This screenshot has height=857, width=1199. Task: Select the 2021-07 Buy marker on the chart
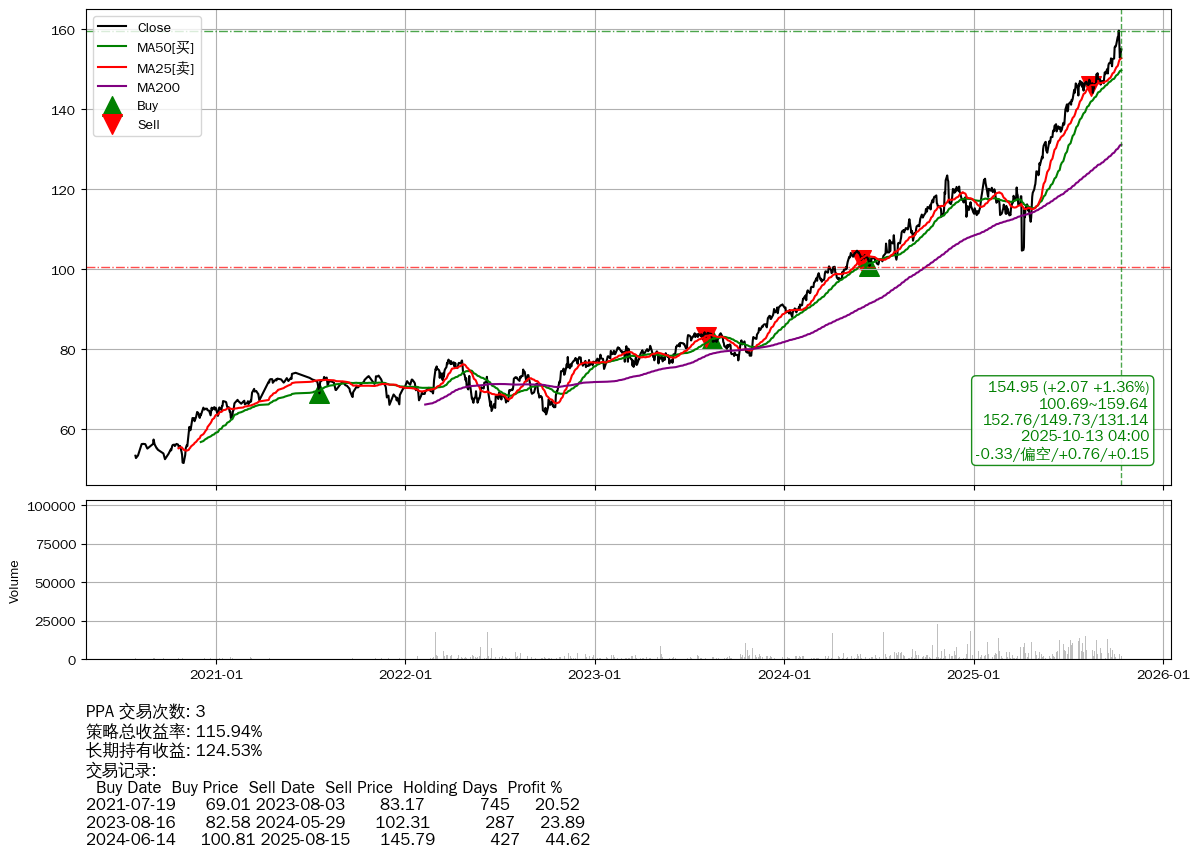pyautogui.click(x=319, y=394)
